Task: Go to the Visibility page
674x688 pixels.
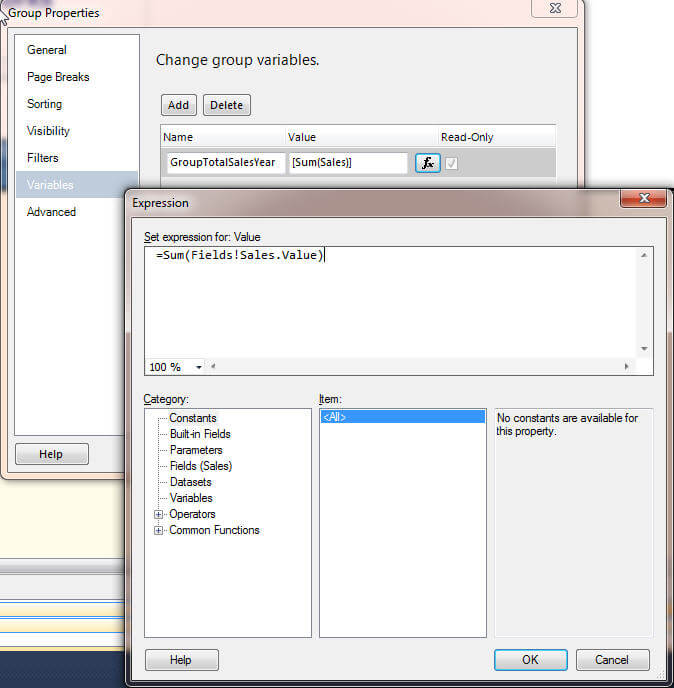Action: [x=48, y=131]
